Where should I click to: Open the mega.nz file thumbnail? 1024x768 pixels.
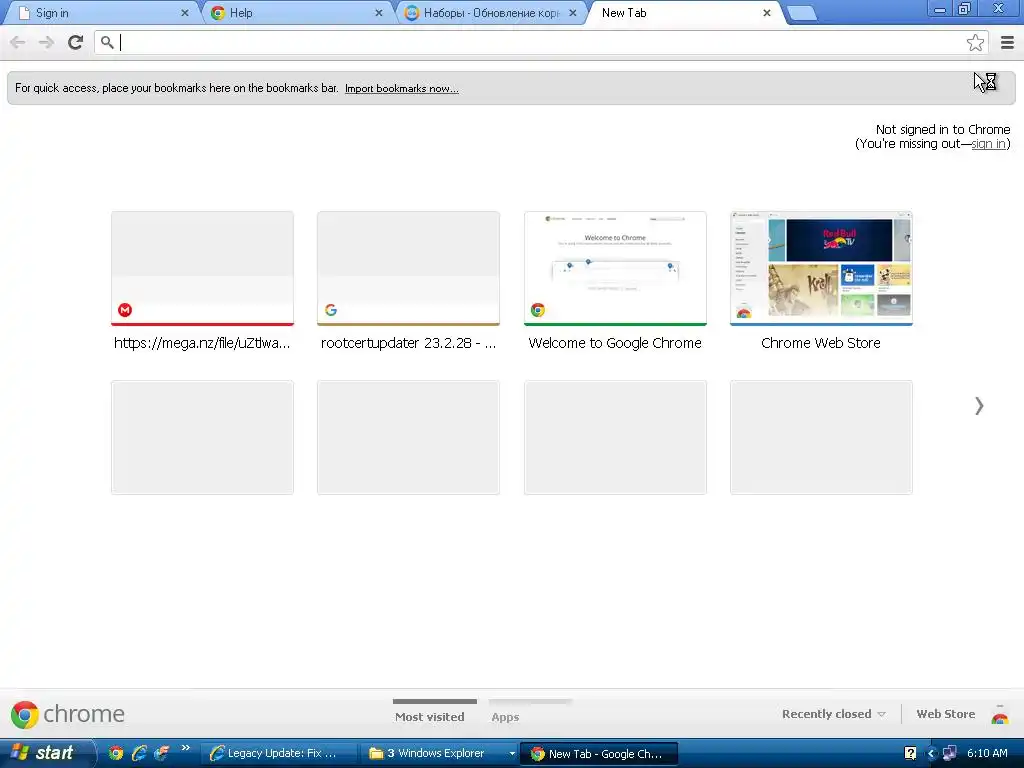click(x=202, y=268)
